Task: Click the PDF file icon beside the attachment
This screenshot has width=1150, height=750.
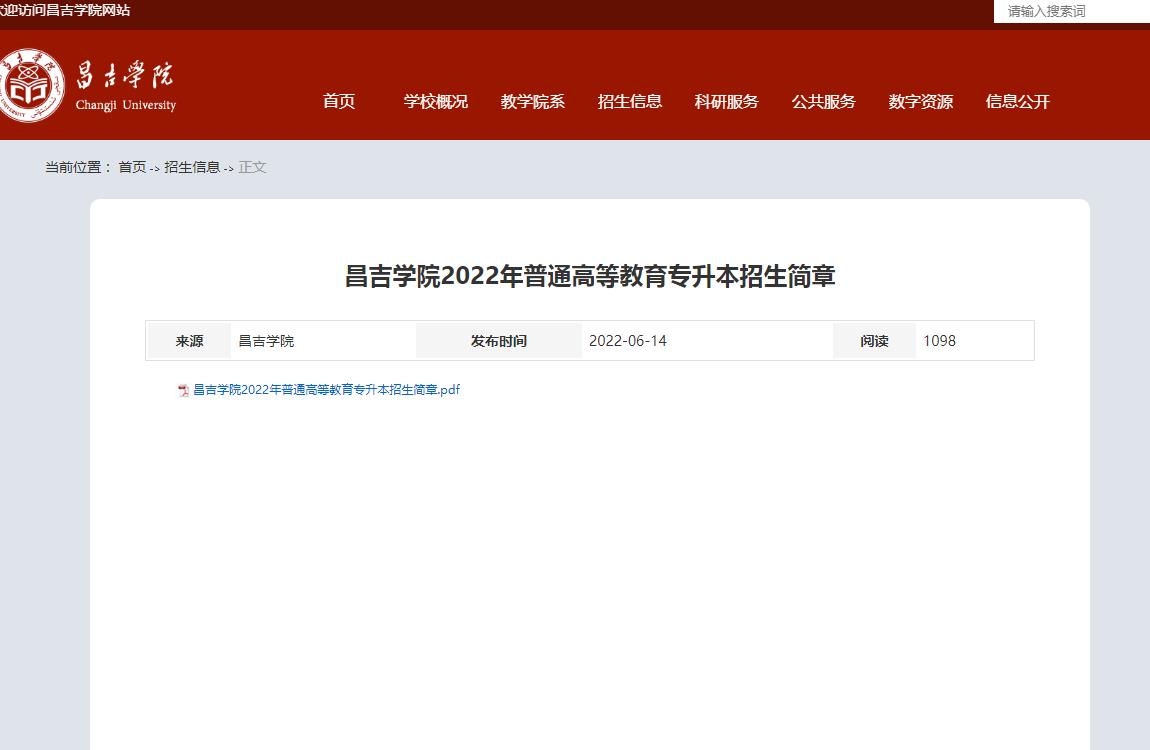Action: tap(183, 391)
